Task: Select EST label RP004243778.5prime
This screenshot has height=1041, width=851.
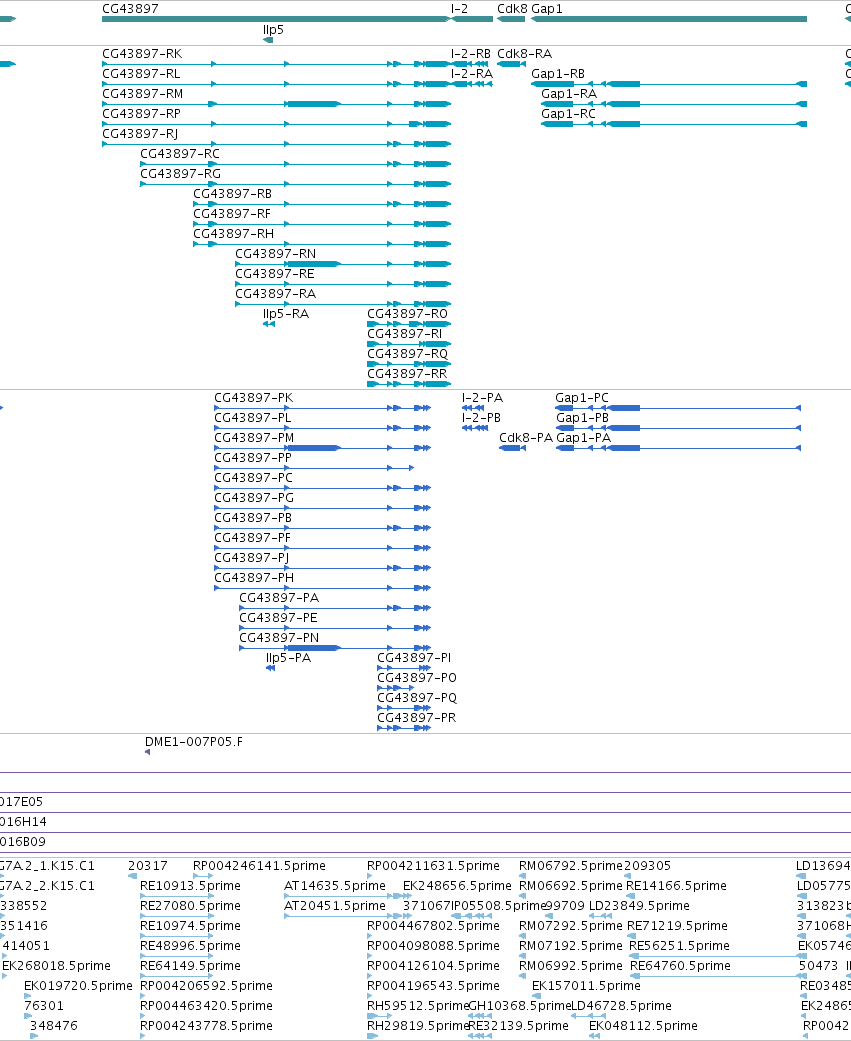Action: pos(206,1025)
